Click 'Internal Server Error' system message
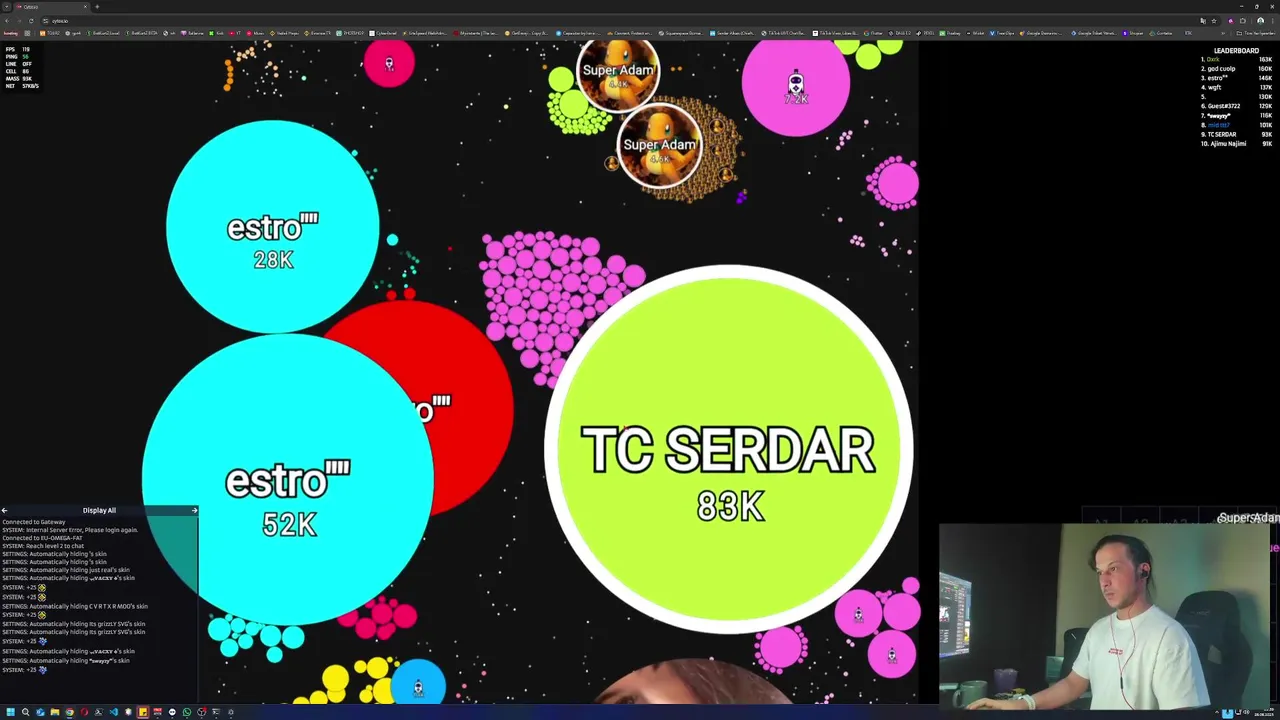The image size is (1280, 720). [x=70, y=530]
